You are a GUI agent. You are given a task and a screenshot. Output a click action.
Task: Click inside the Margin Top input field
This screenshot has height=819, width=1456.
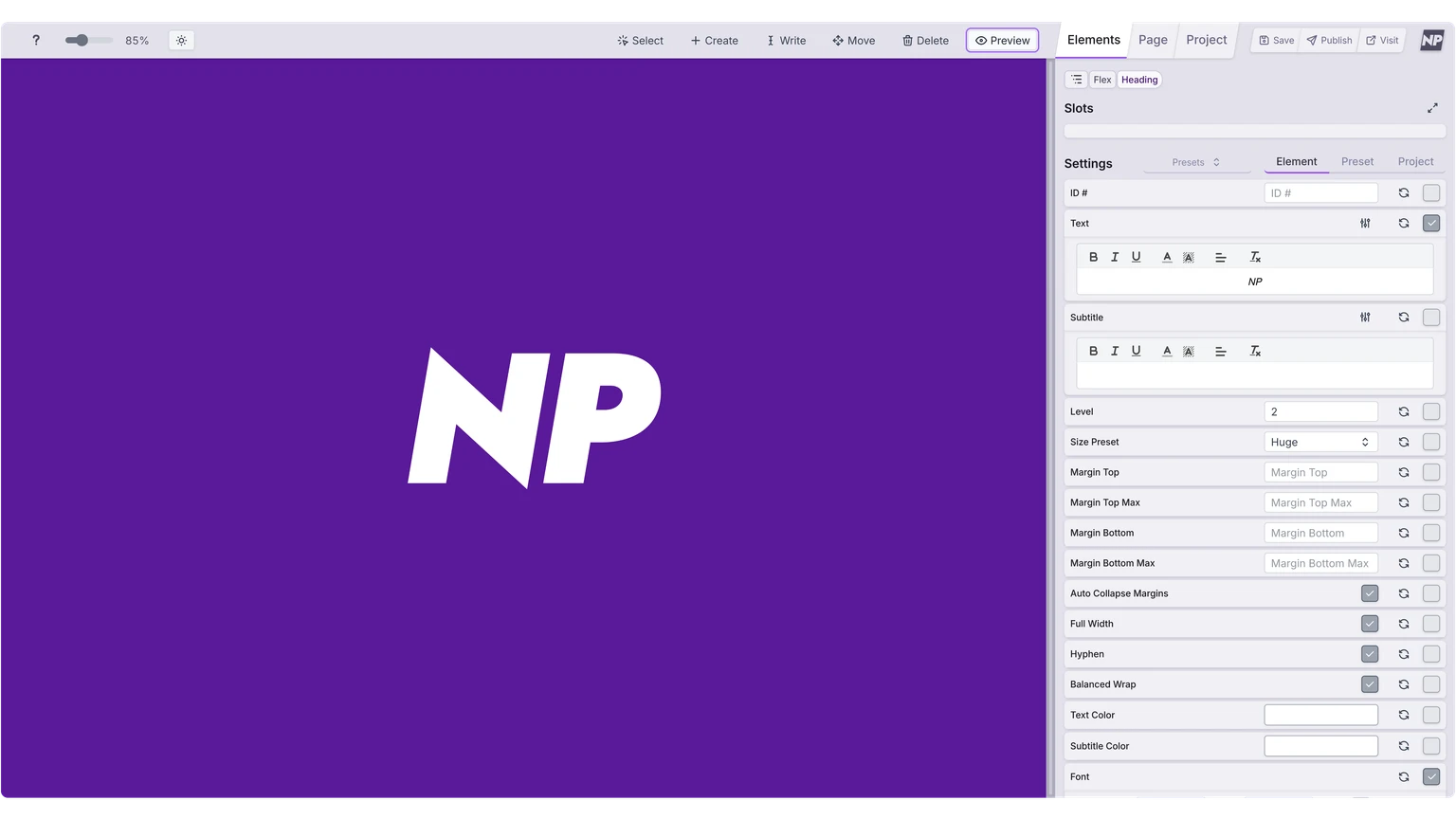[x=1319, y=472]
